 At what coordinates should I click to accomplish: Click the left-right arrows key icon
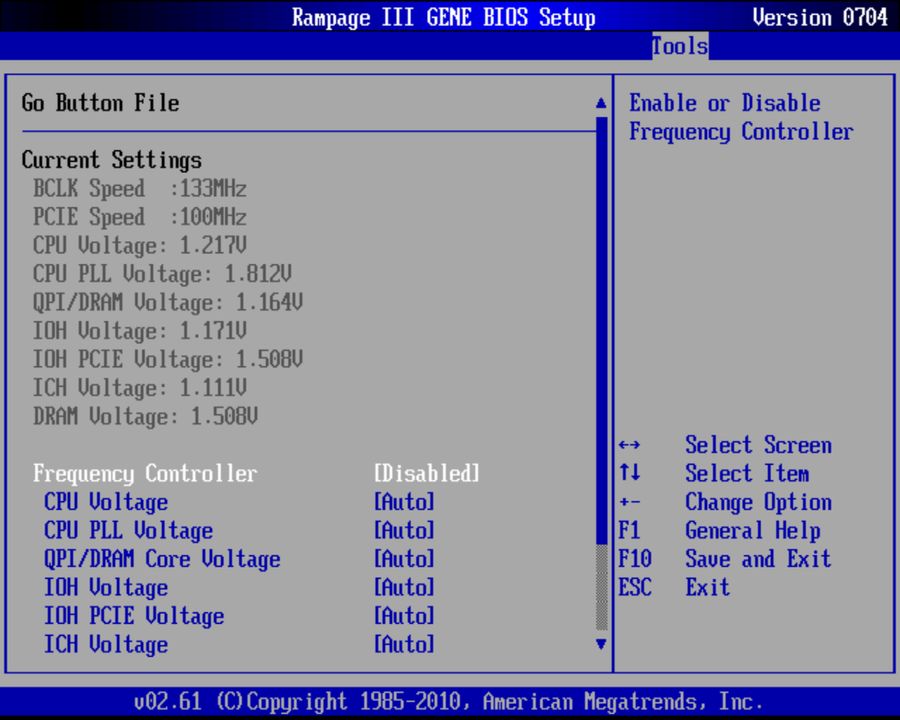630,445
